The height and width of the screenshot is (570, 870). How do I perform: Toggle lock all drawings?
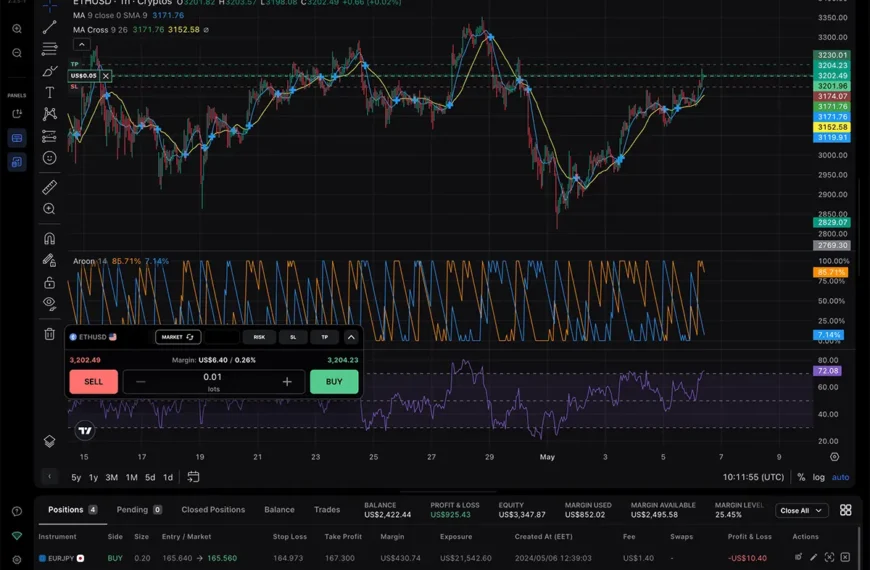[x=49, y=283]
